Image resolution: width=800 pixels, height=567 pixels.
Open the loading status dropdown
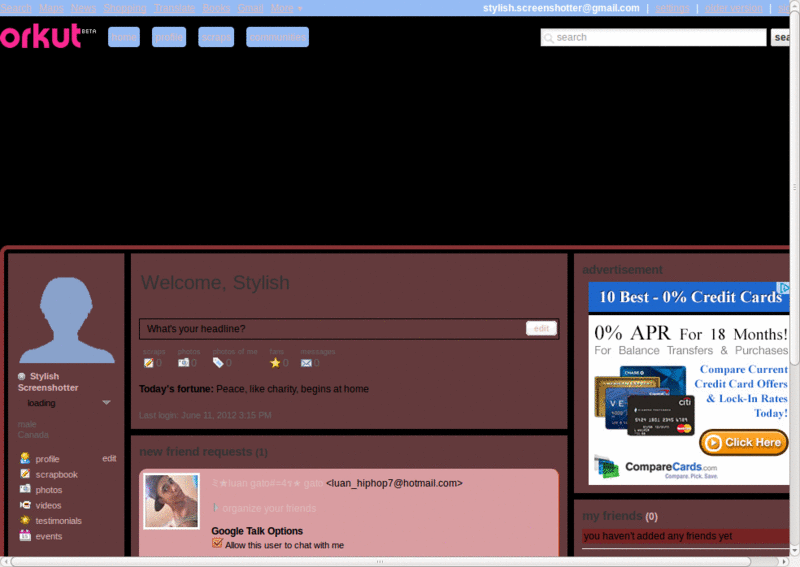pos(106,403)
